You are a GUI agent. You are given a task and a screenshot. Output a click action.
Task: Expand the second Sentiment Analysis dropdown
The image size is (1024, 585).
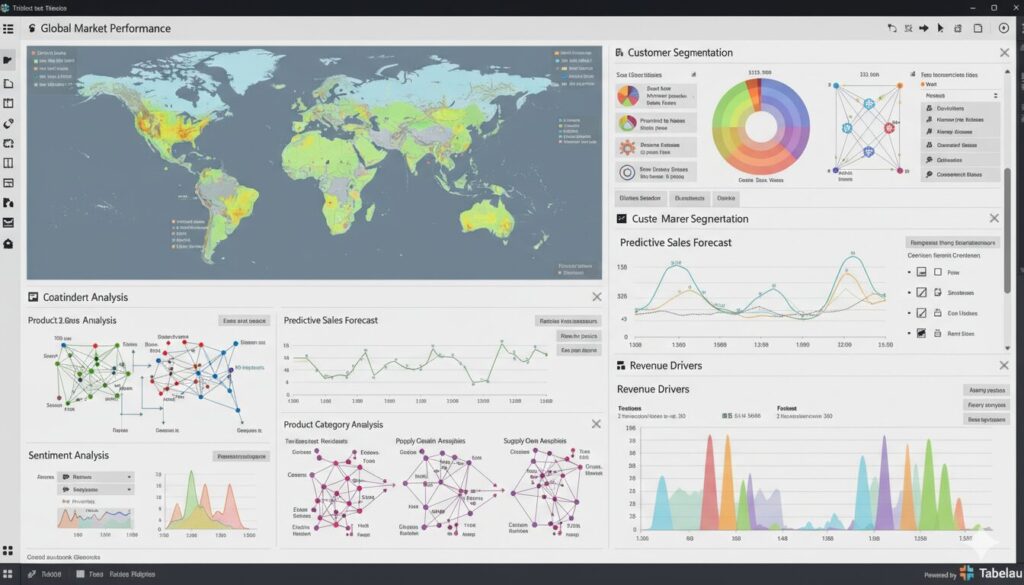(x=96, y=490)
